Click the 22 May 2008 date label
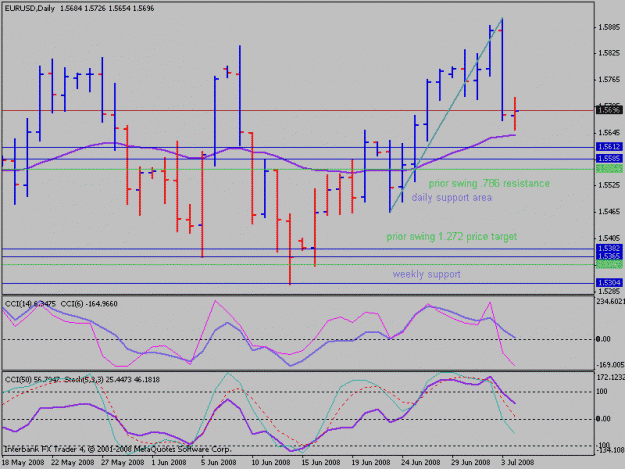The width and height of the screenshot is (625, 469). 73,462
